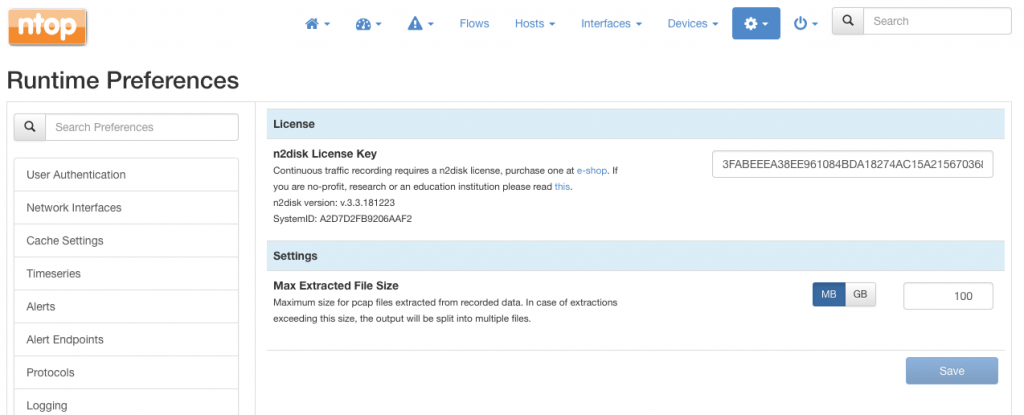Select the MB size unit
1024x415 pixels.
tap(829, 295)
